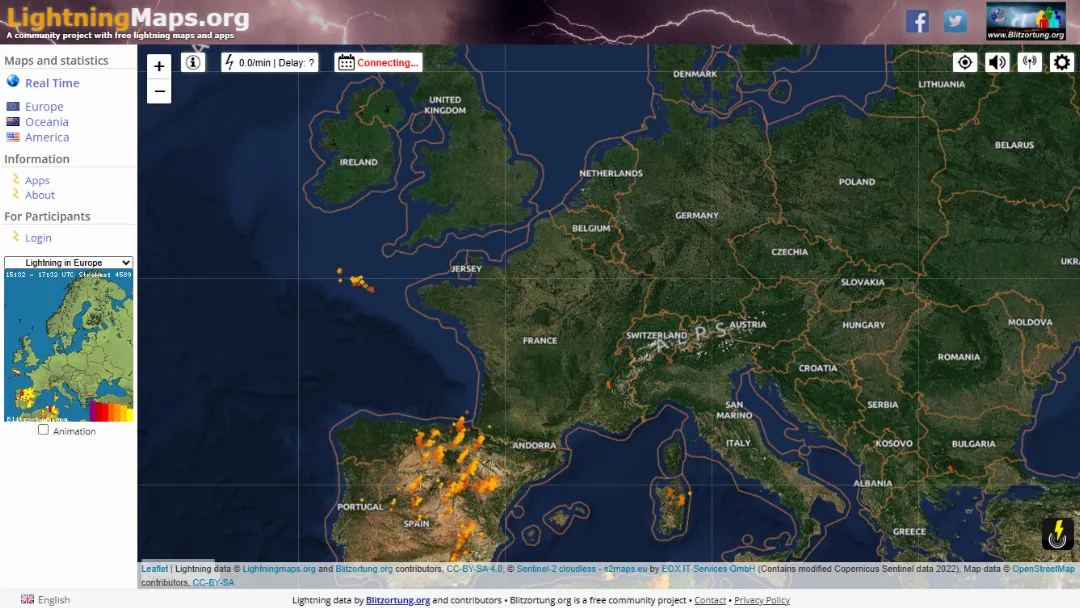Expand the English language selector
This screenshot has height=608, width=1080.
point(44,598)
